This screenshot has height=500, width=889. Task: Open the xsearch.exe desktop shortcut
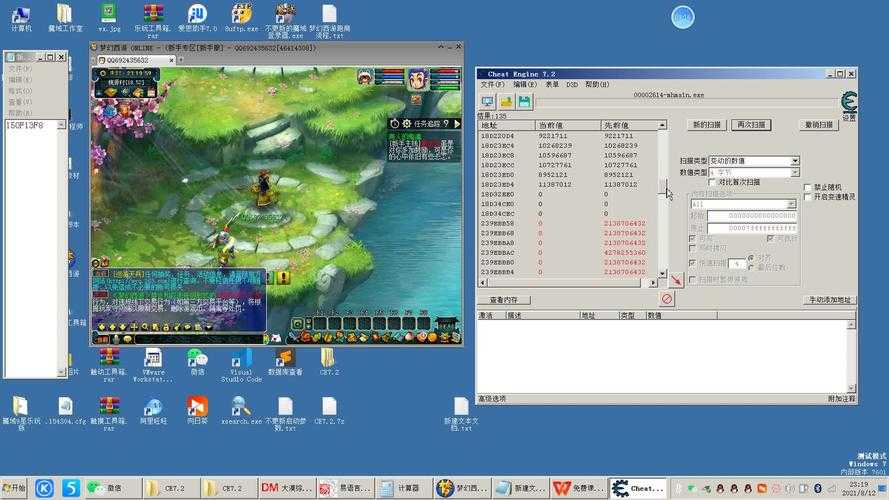[x=242, y=410]
